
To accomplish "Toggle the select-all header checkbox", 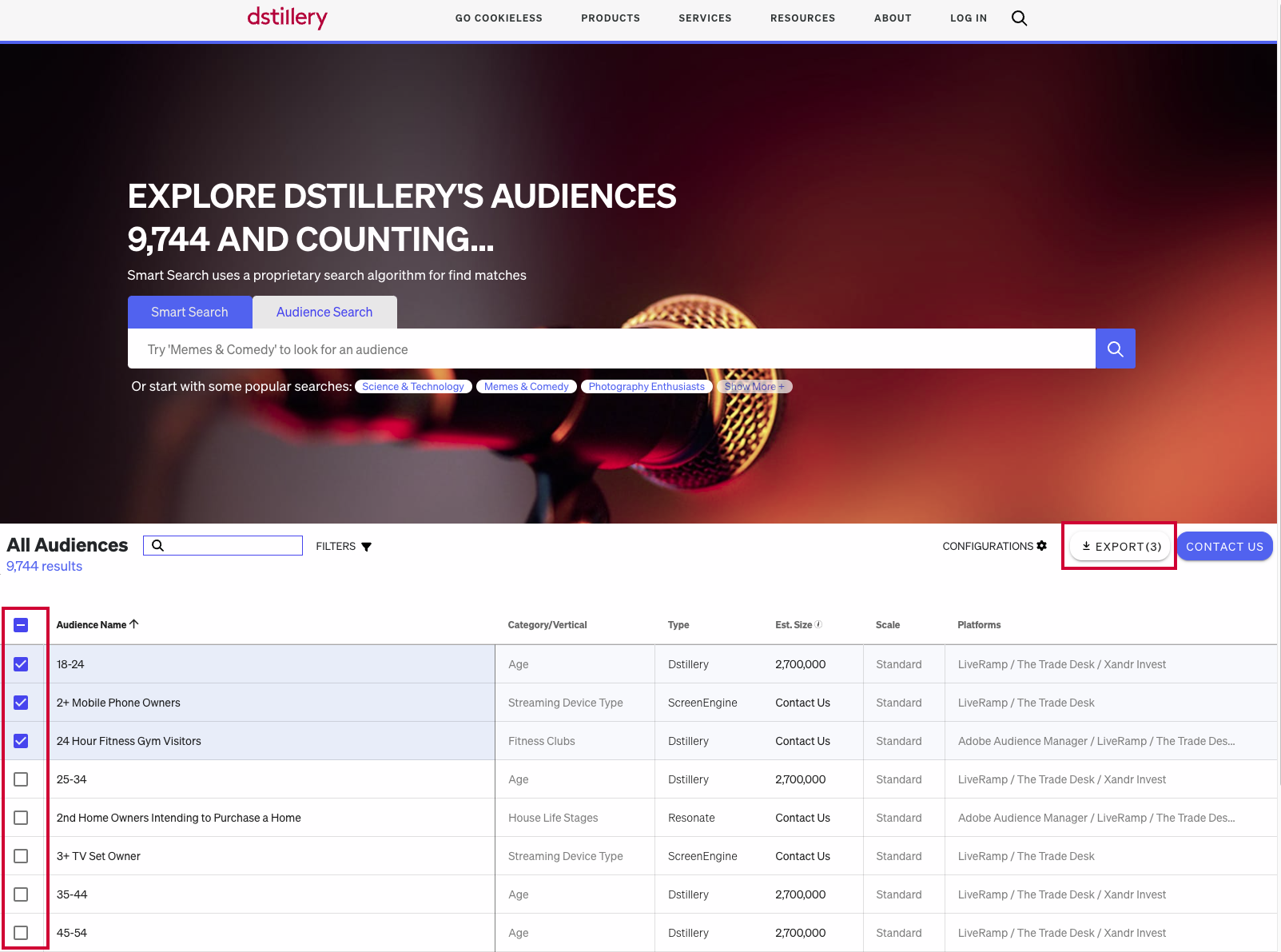I will (x=21, y=625).
